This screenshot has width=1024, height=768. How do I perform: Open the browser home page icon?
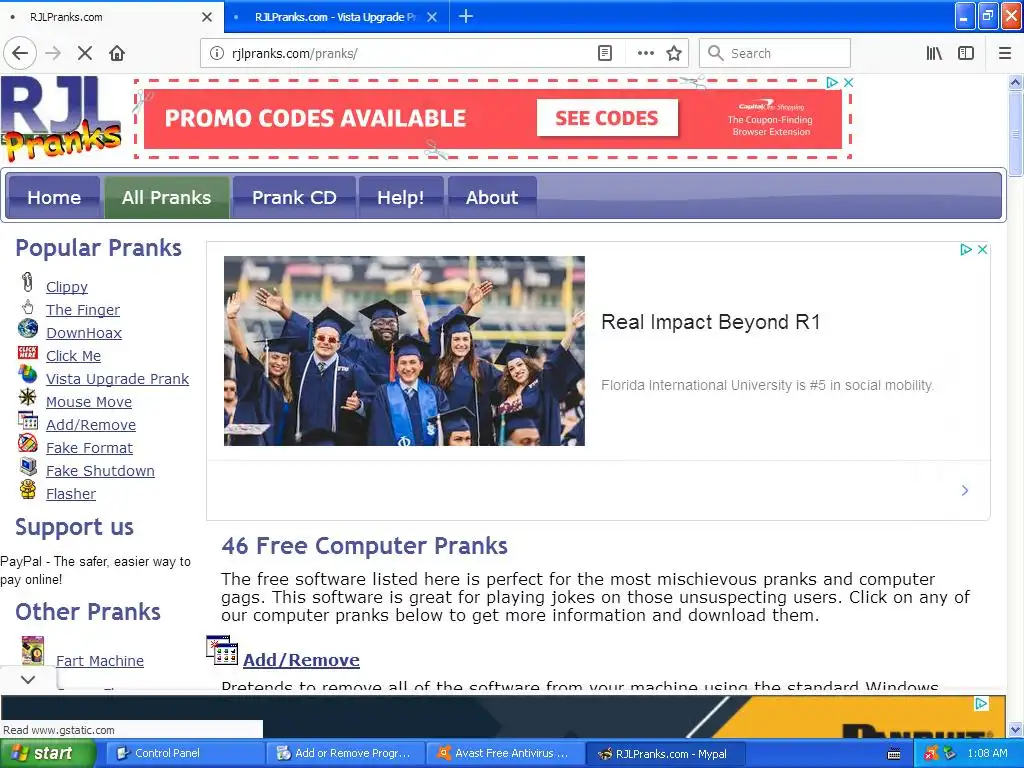[x=117, y=53]
